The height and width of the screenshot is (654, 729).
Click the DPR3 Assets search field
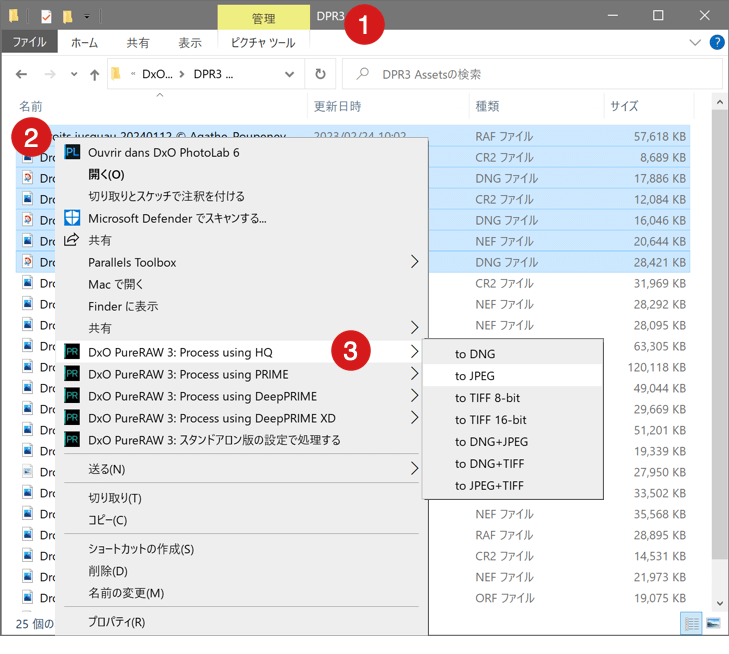tap(532, 74)
